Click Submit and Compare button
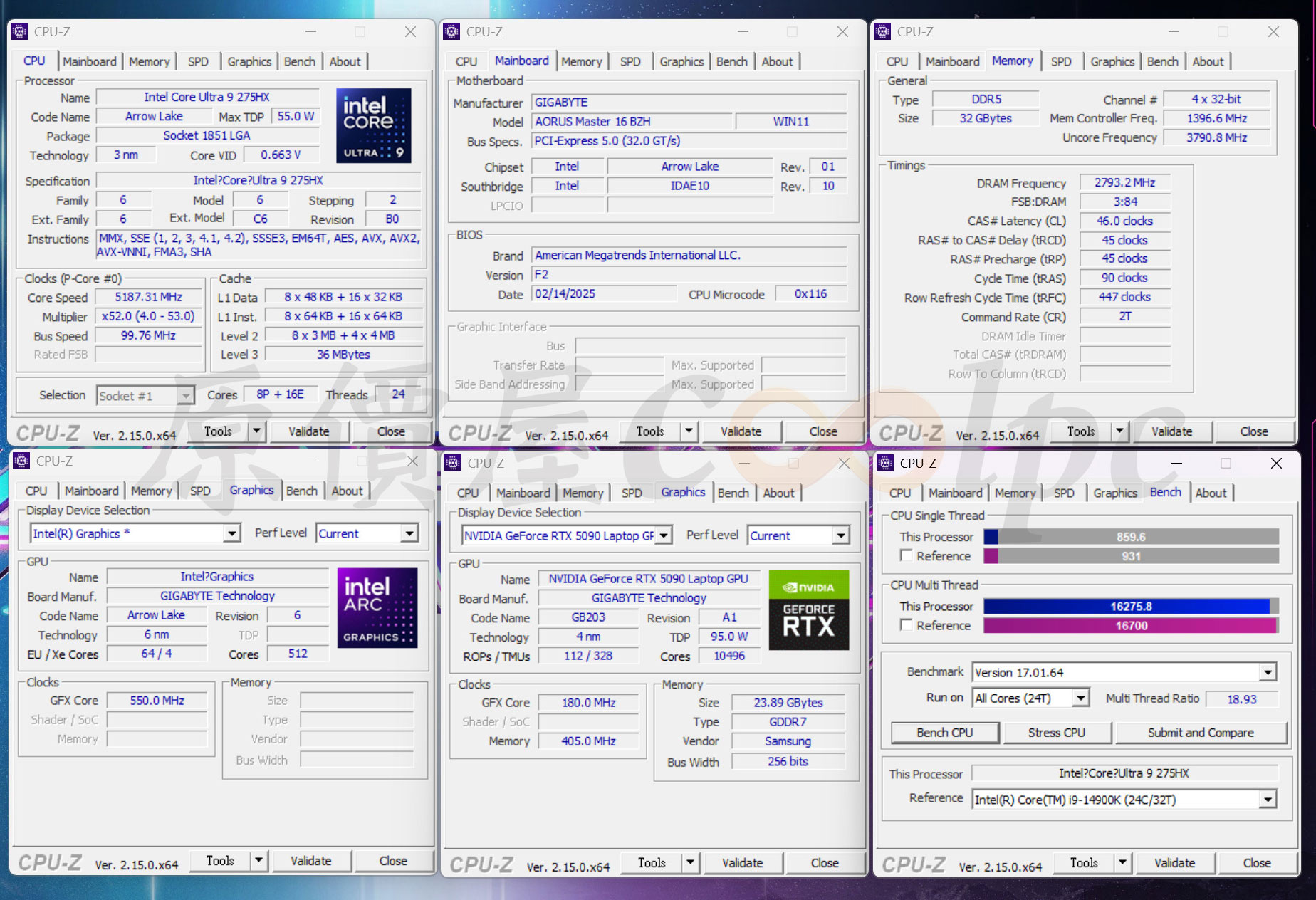Viewport: 1316px width, 900px height. pos(1201,732)
